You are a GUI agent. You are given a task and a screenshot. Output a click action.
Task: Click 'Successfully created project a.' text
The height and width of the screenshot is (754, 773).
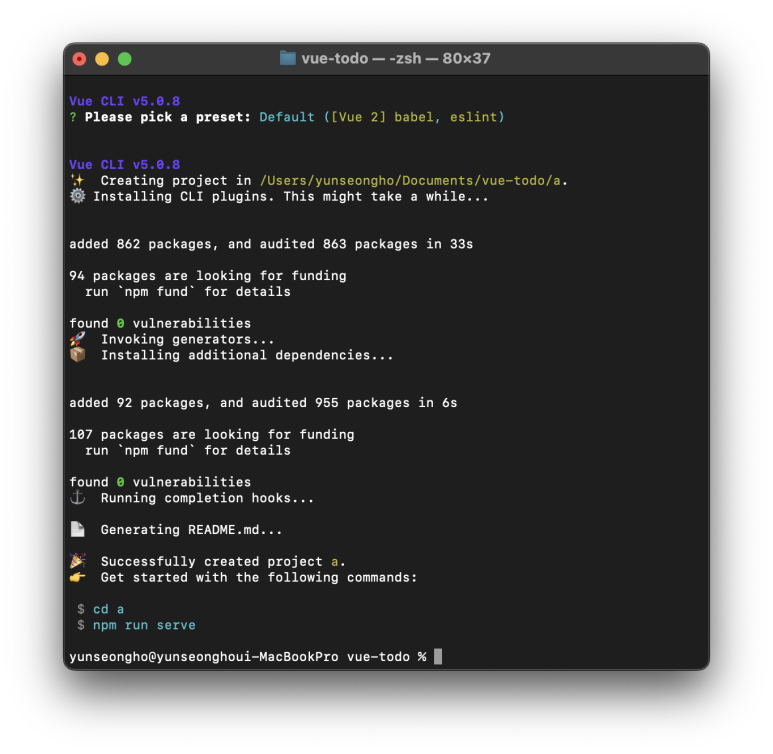[223, 562]
